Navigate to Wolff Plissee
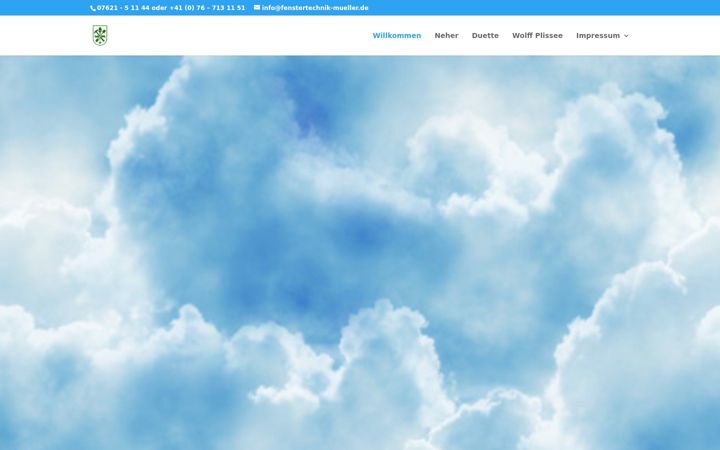Viewport: 720px width, 450px height. (537, 35)
